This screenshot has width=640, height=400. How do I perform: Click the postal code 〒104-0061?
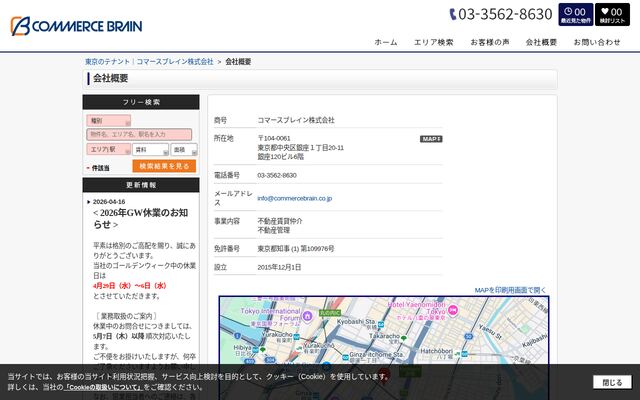pos(274,138)
